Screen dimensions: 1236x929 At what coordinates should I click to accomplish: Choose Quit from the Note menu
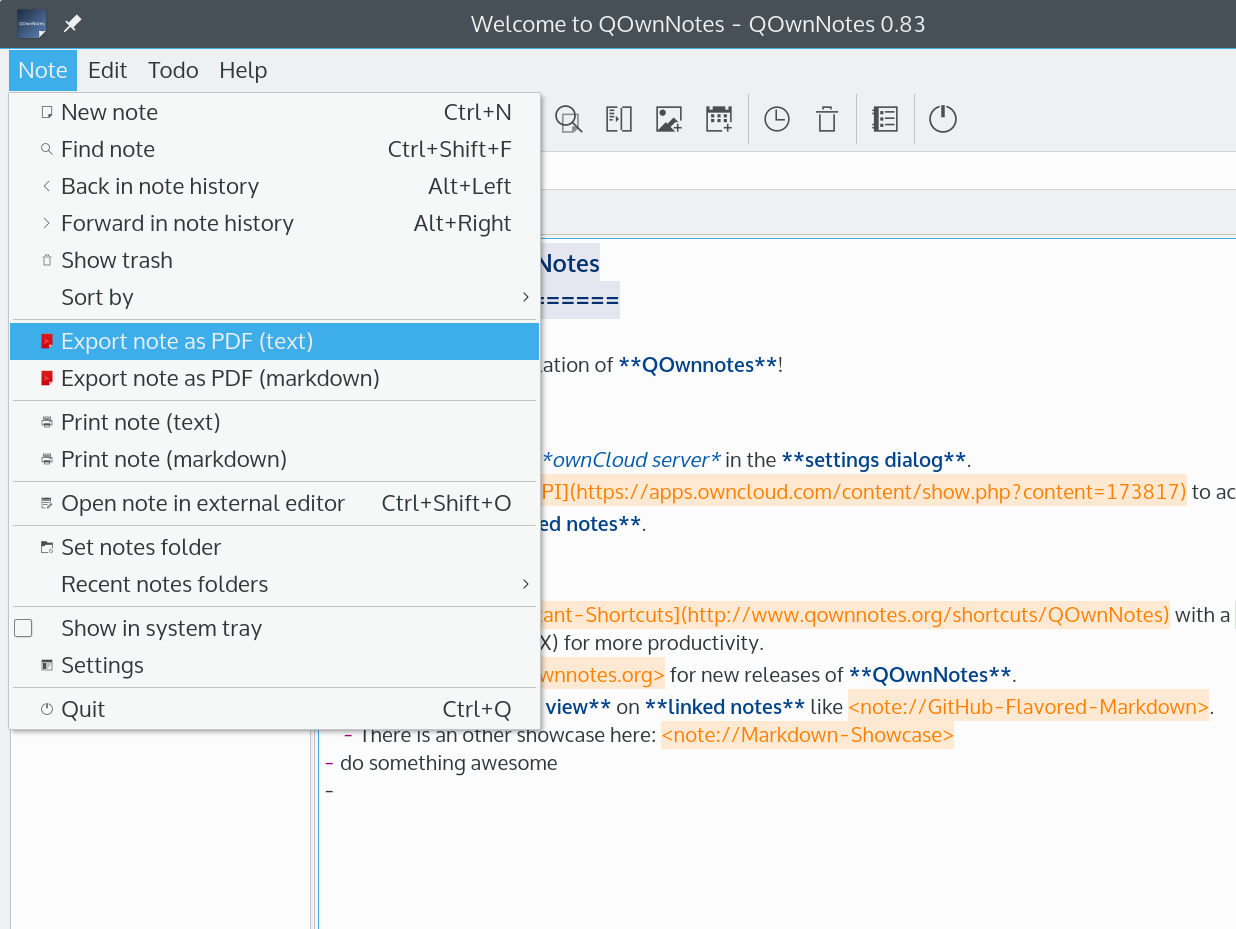274,709
